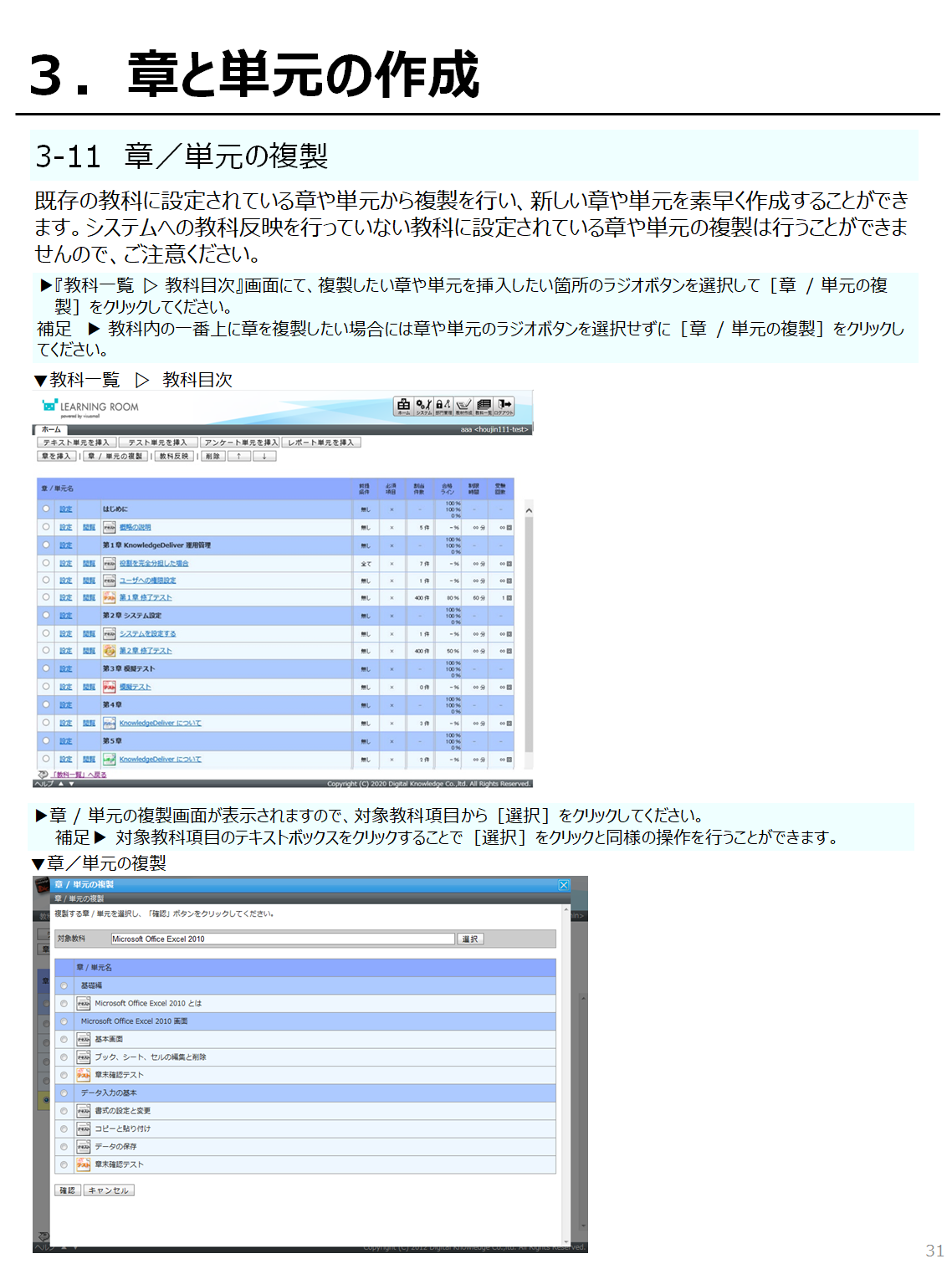Click the 教科目次 table vertical scrollbar
The width and height of the screenshot is (952, 1269).
(529, 627)
